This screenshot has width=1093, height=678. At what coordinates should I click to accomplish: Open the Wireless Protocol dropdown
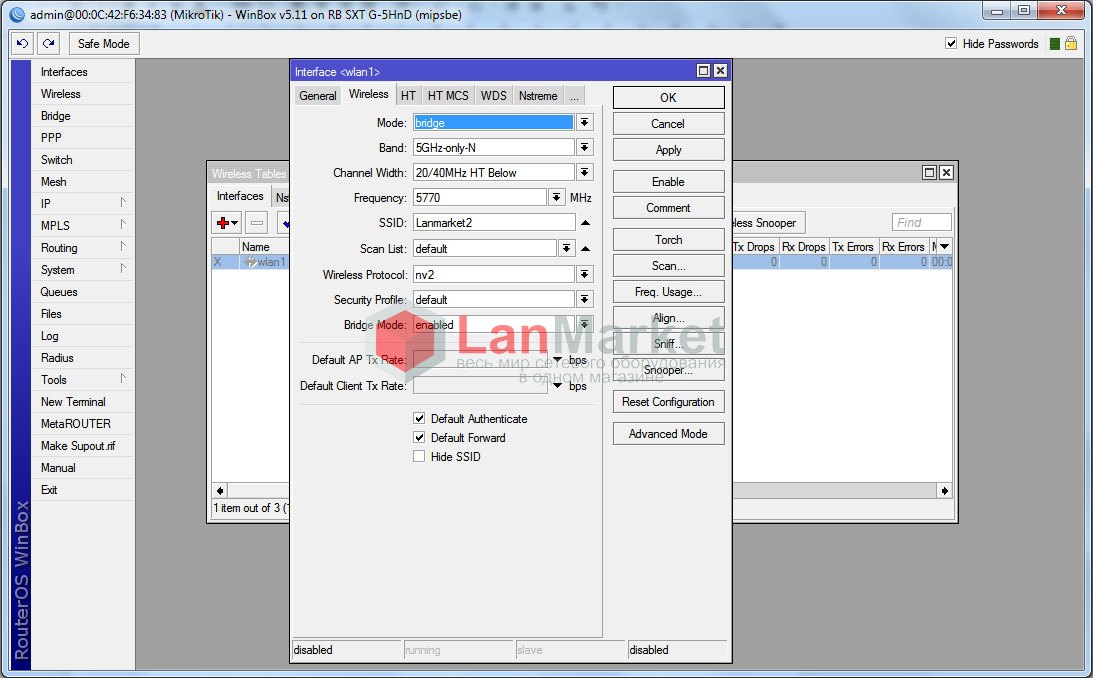pos(585,274)
